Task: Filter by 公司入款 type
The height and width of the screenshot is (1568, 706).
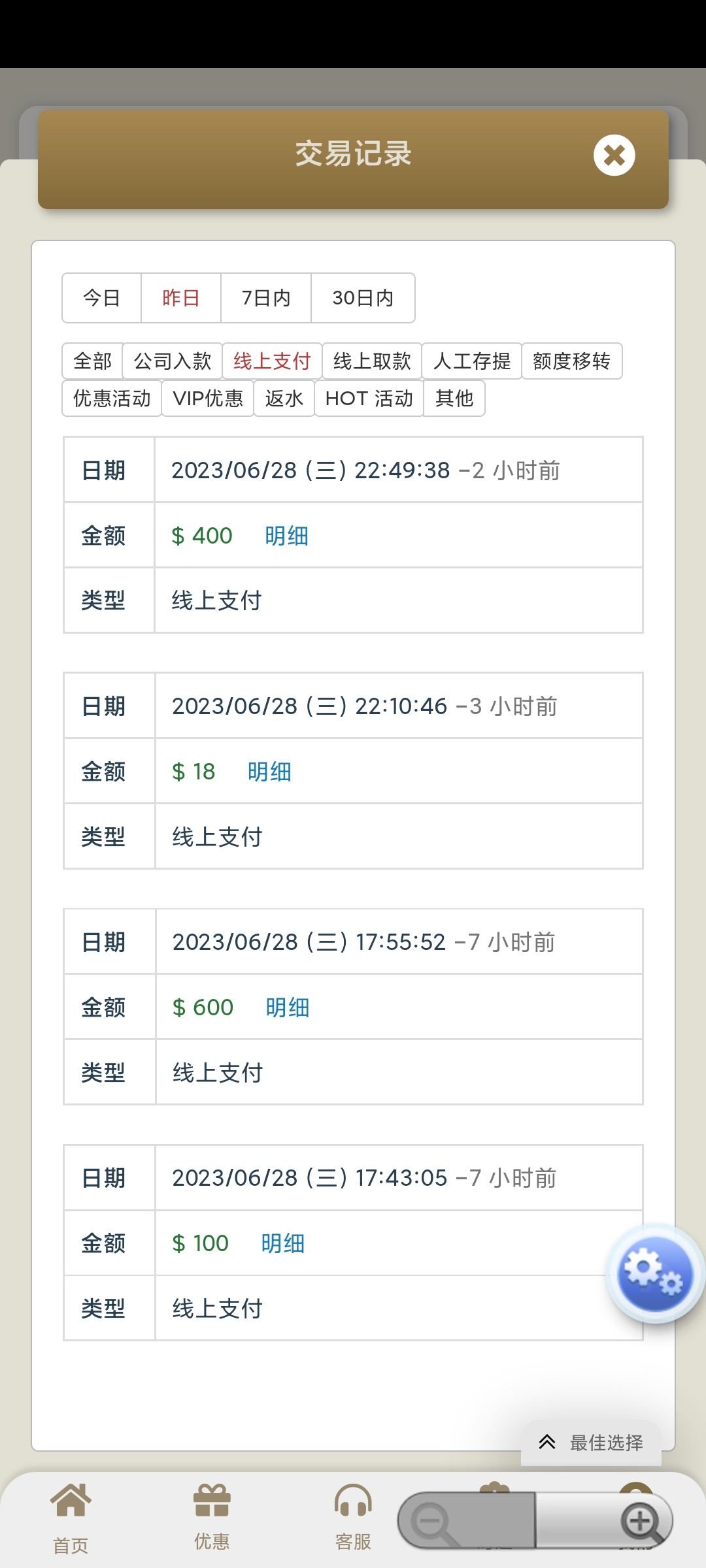Action: tap(173, 361)
